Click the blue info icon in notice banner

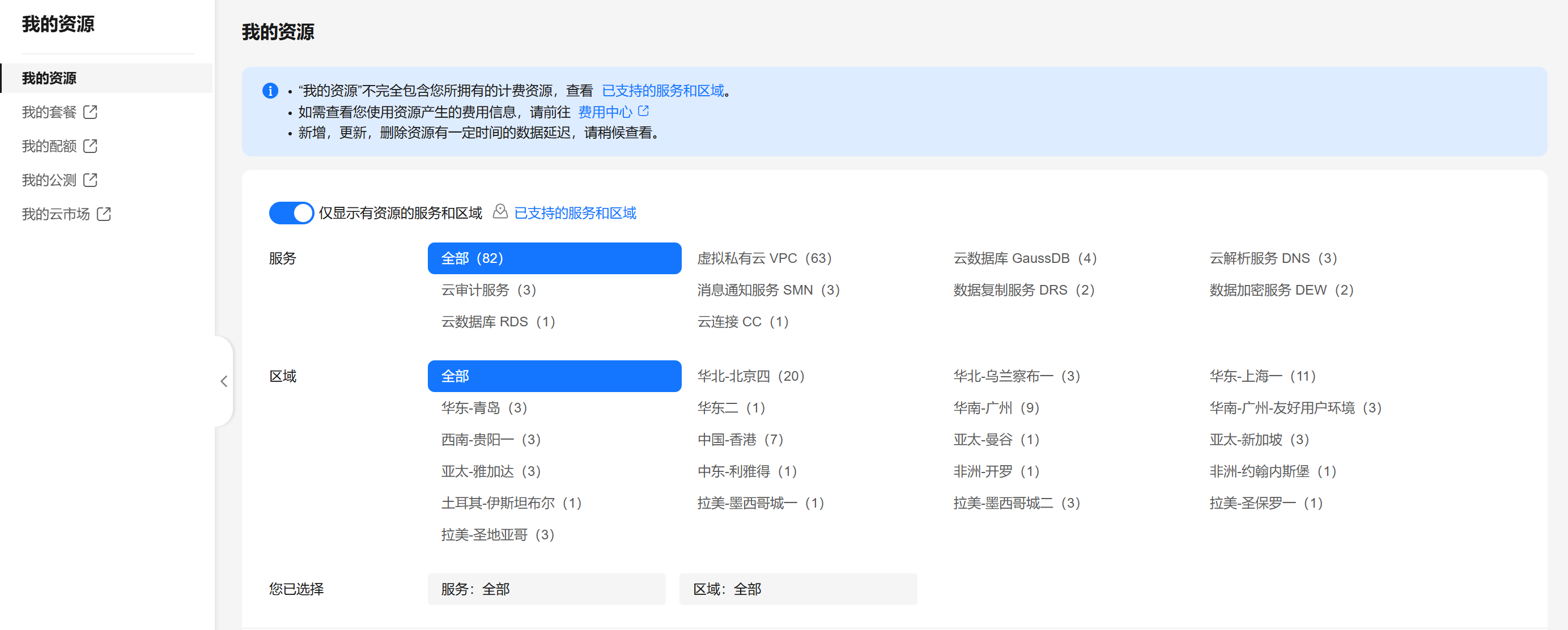tap(270, 91)
